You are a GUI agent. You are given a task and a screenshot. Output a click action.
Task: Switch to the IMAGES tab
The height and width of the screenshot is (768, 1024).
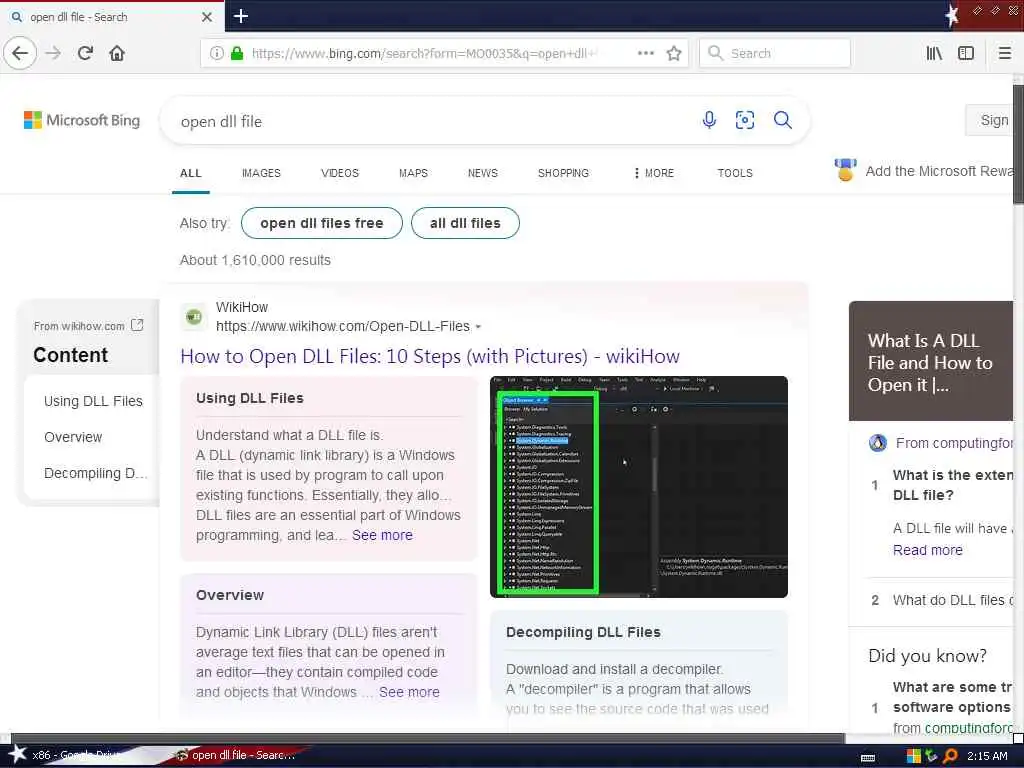pos(261,173)
